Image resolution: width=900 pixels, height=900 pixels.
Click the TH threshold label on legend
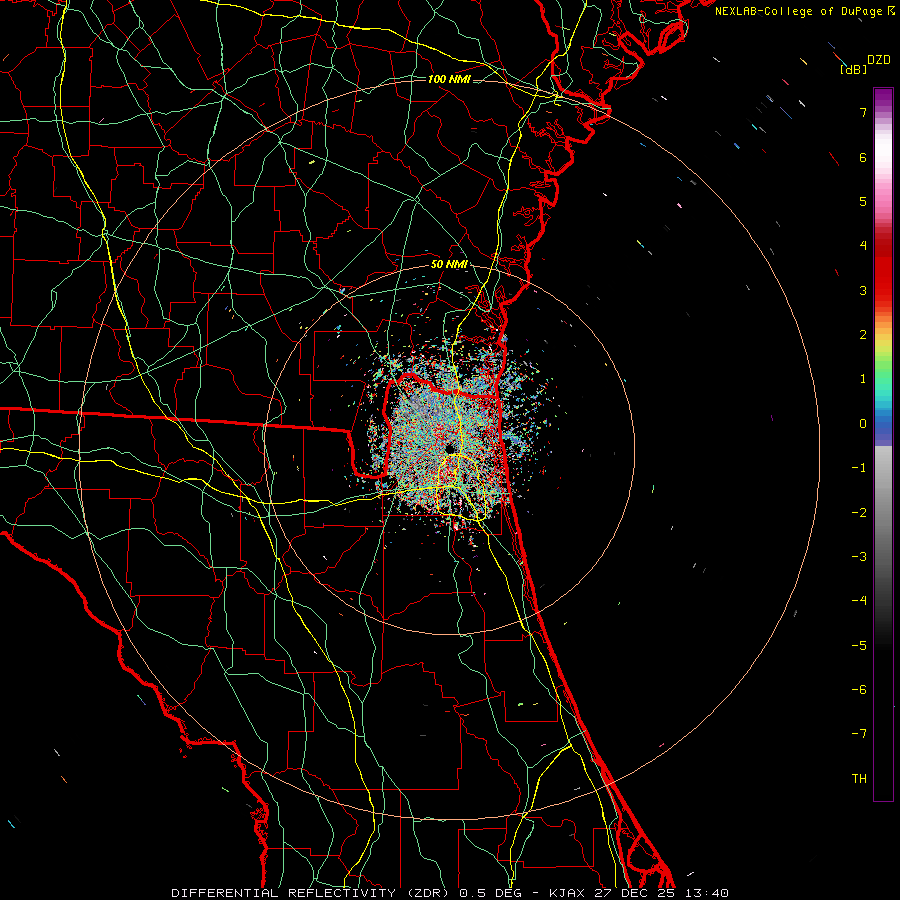[x=859, y=779]
